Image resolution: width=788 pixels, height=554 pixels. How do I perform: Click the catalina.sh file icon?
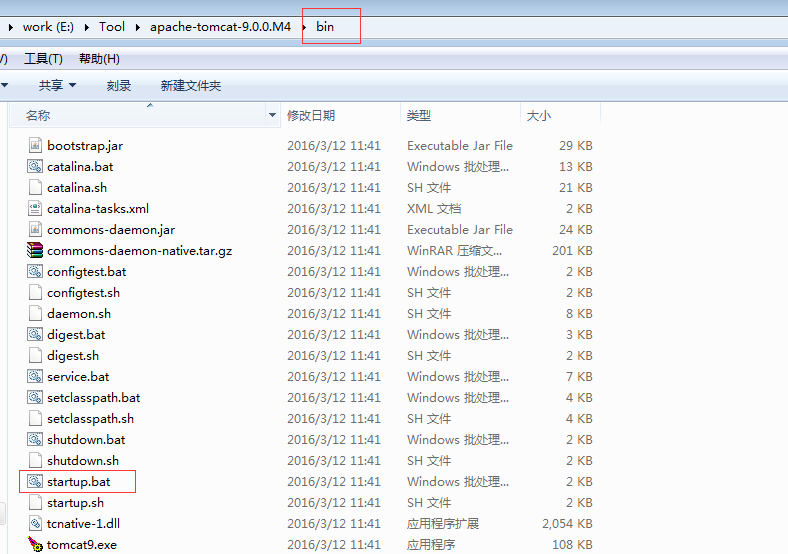35,188
